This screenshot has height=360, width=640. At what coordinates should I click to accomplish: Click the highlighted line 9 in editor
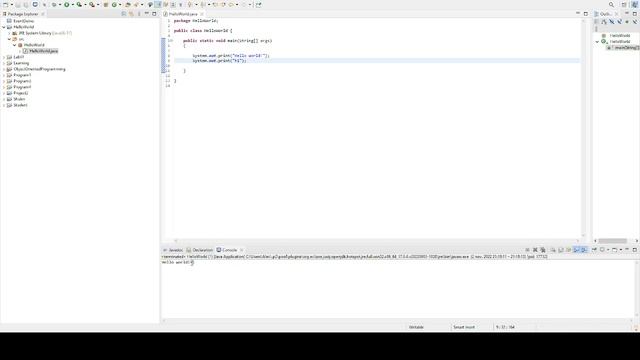click(x=376, y=60)
